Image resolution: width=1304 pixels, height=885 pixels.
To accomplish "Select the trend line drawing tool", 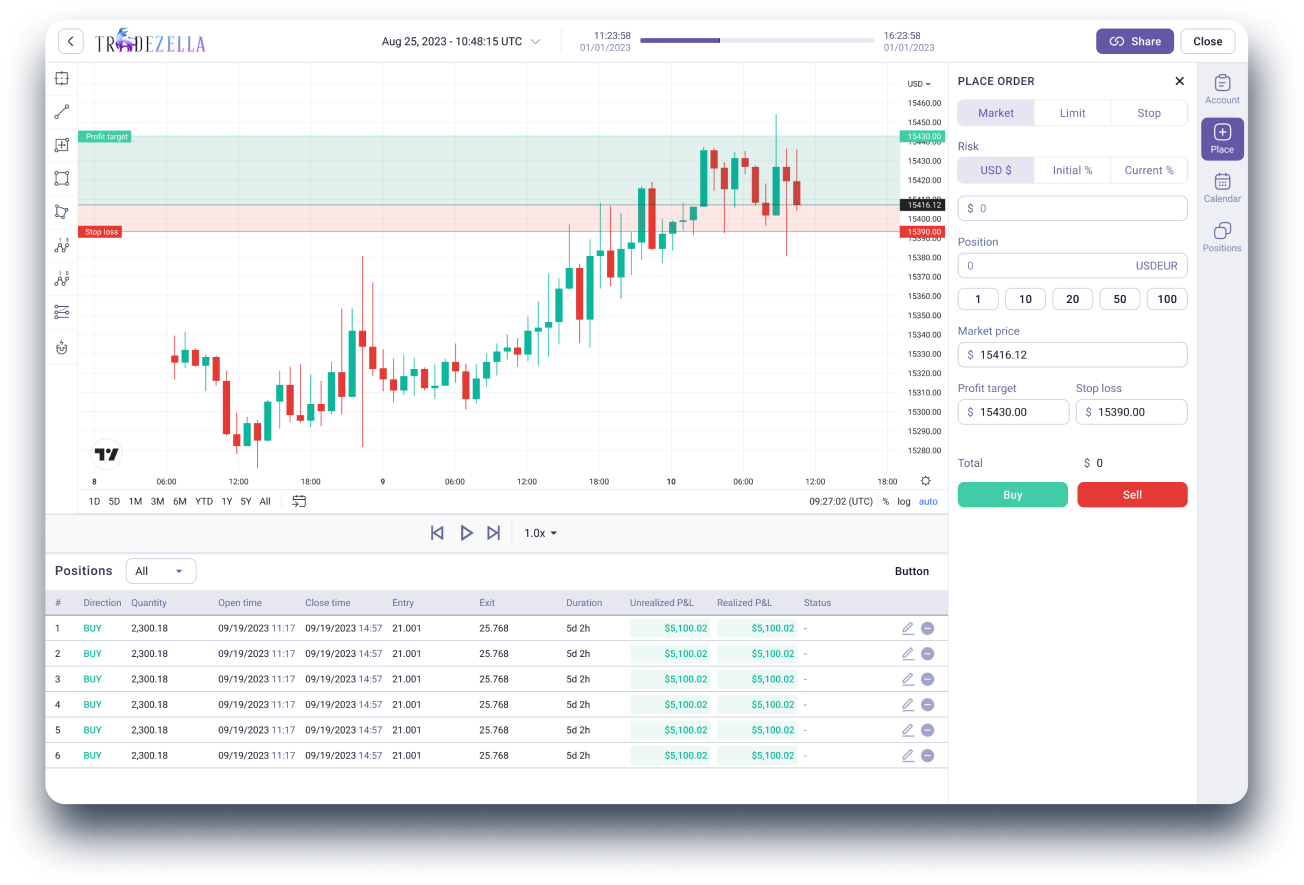I will (x=61, y=111).
